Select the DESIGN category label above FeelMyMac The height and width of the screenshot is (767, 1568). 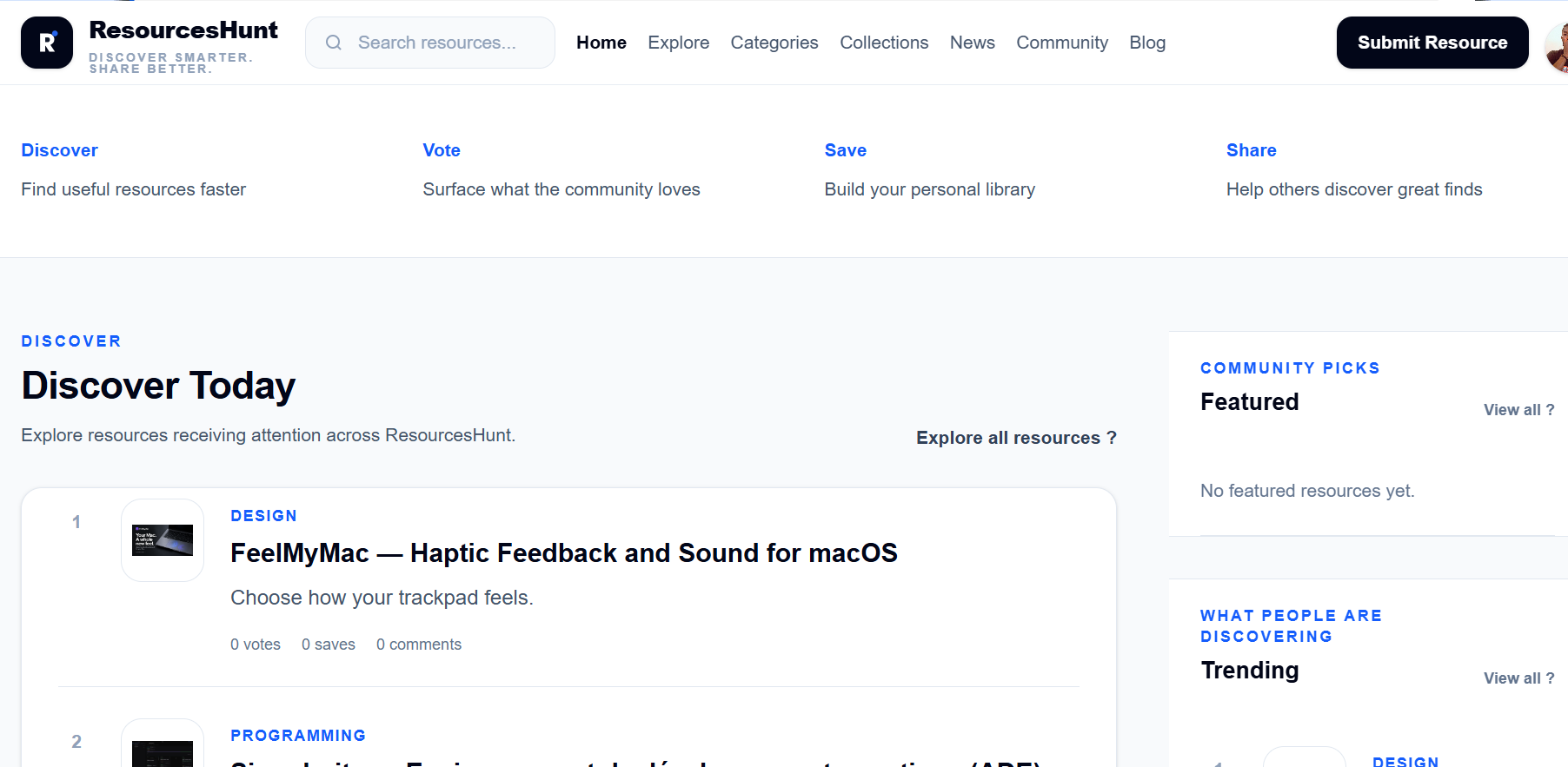tap(263, 516)
